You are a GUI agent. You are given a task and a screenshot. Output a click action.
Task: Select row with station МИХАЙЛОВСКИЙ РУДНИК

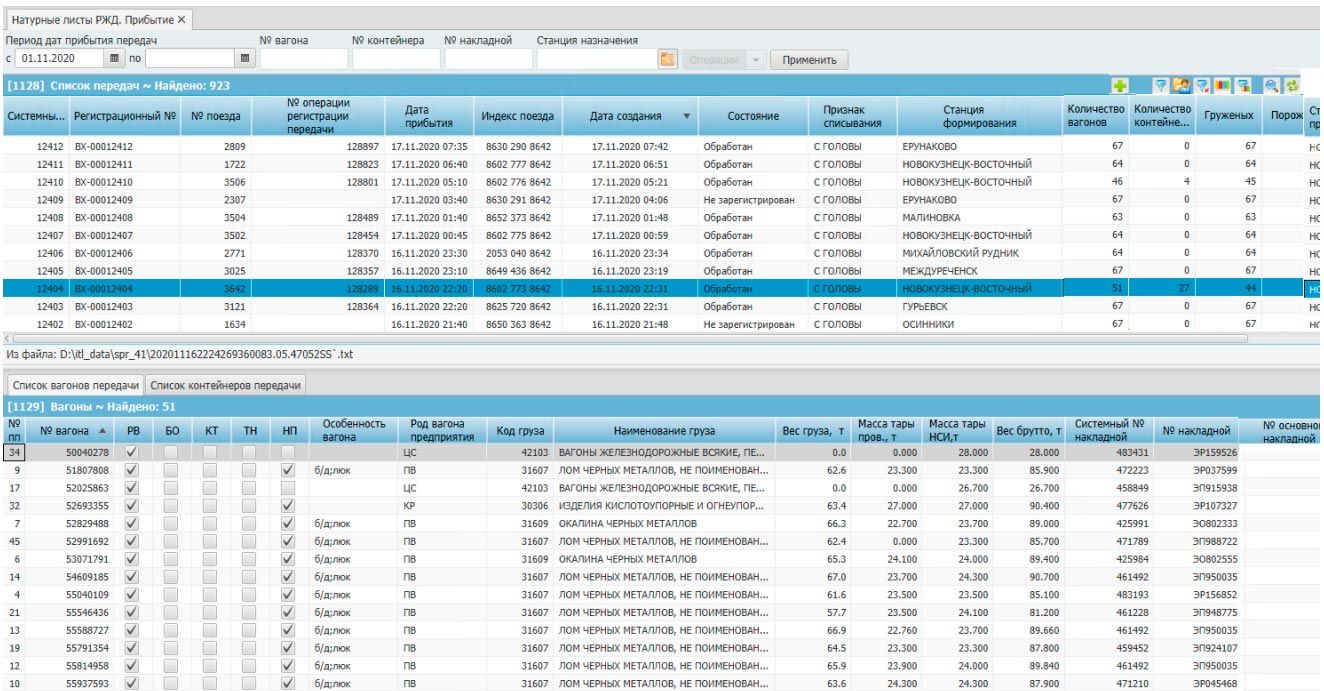(662, 253)
